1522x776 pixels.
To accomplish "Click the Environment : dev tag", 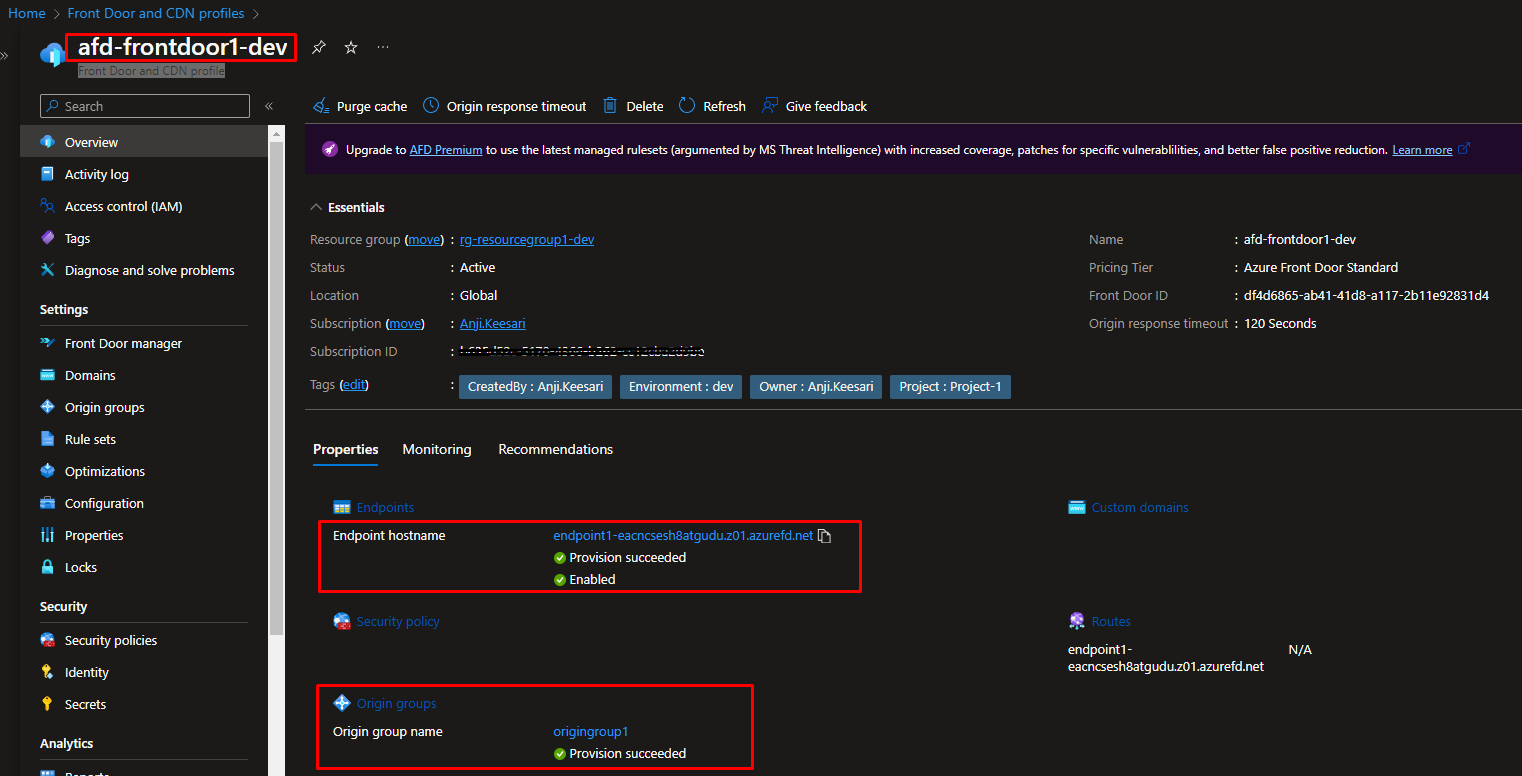I will coord(681,387).
